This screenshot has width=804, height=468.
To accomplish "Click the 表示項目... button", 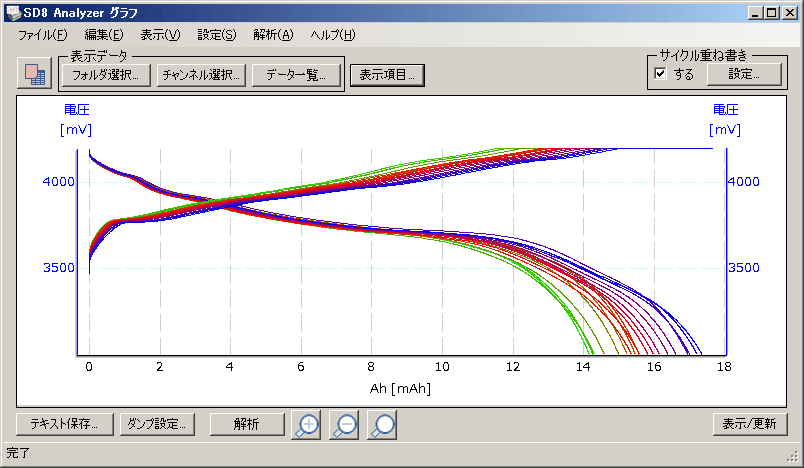I will click(x=388, y=75).
